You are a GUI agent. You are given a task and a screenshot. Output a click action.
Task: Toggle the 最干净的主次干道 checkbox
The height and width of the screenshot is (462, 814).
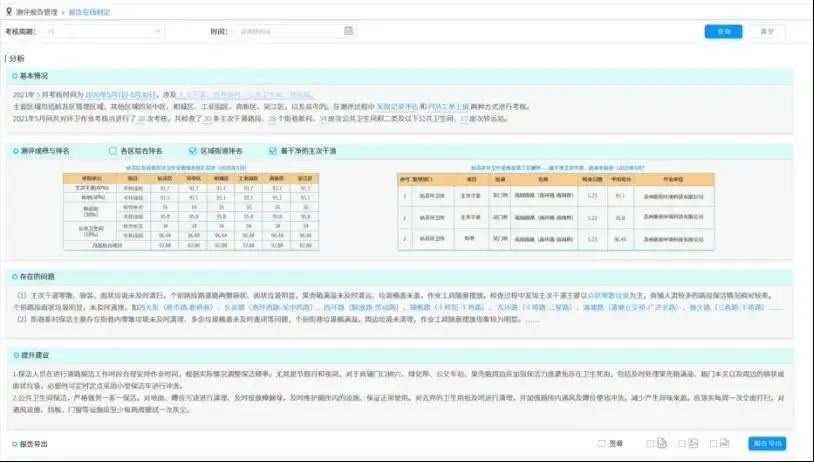(273, 151)
